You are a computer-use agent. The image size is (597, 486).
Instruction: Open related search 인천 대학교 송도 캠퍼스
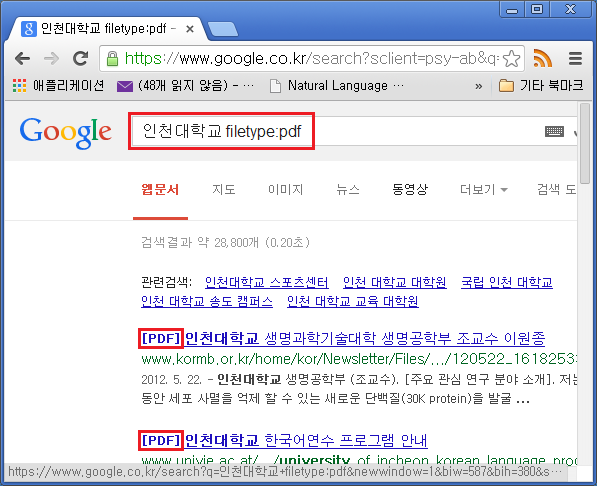coord(207,301)
